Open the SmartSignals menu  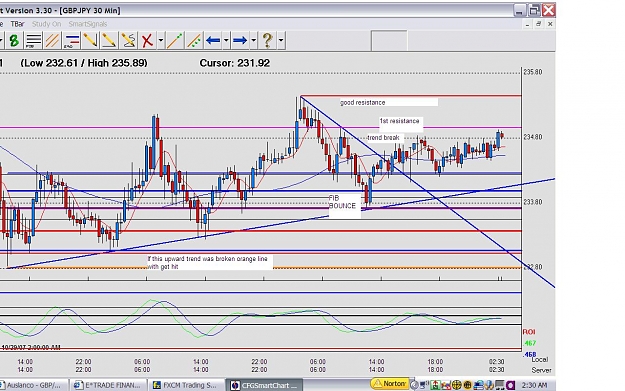(88, 24)
